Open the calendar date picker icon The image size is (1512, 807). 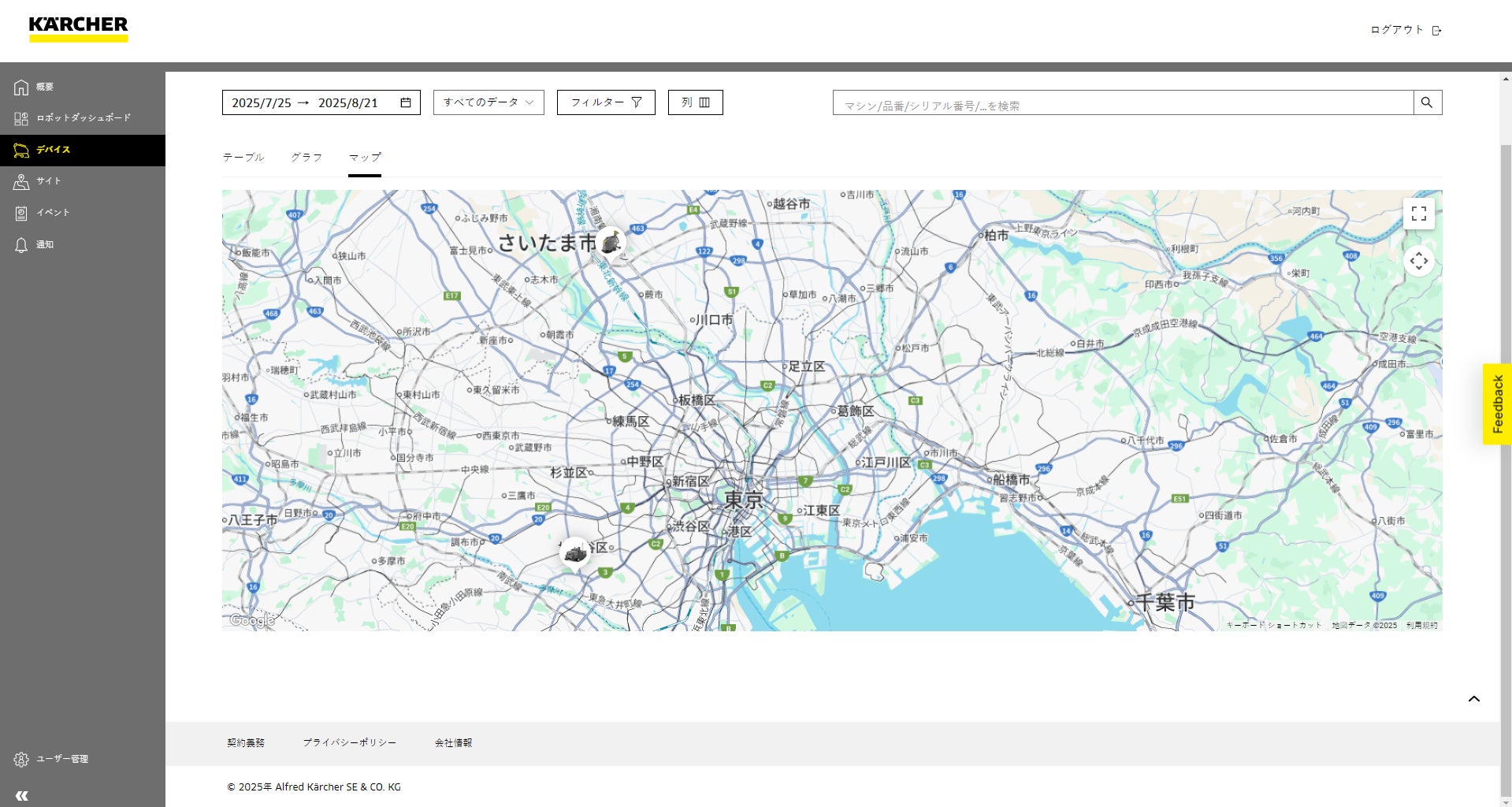[x=406, y=102]
